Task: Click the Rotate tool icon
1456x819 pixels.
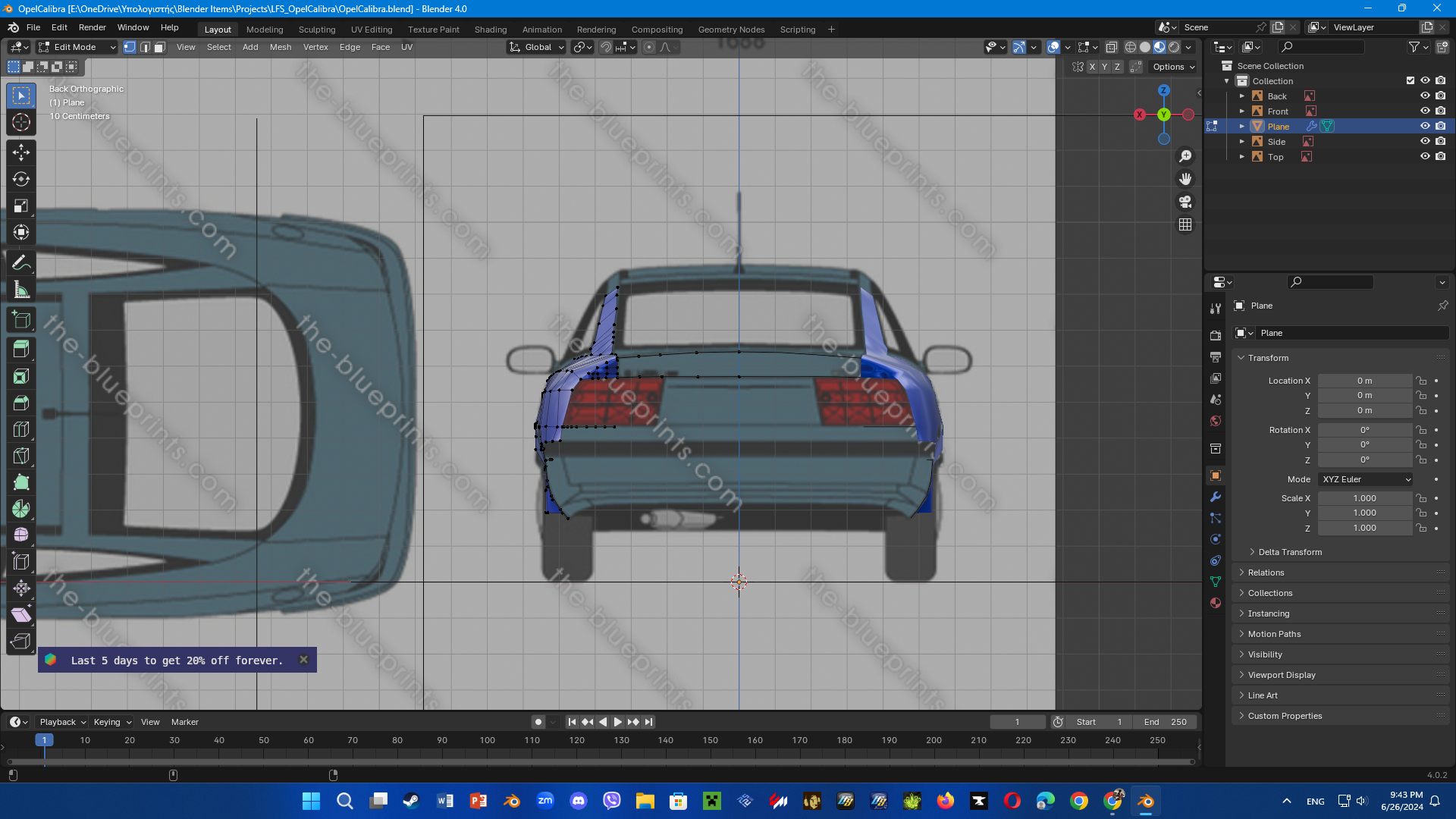Action: coord(20,179)
